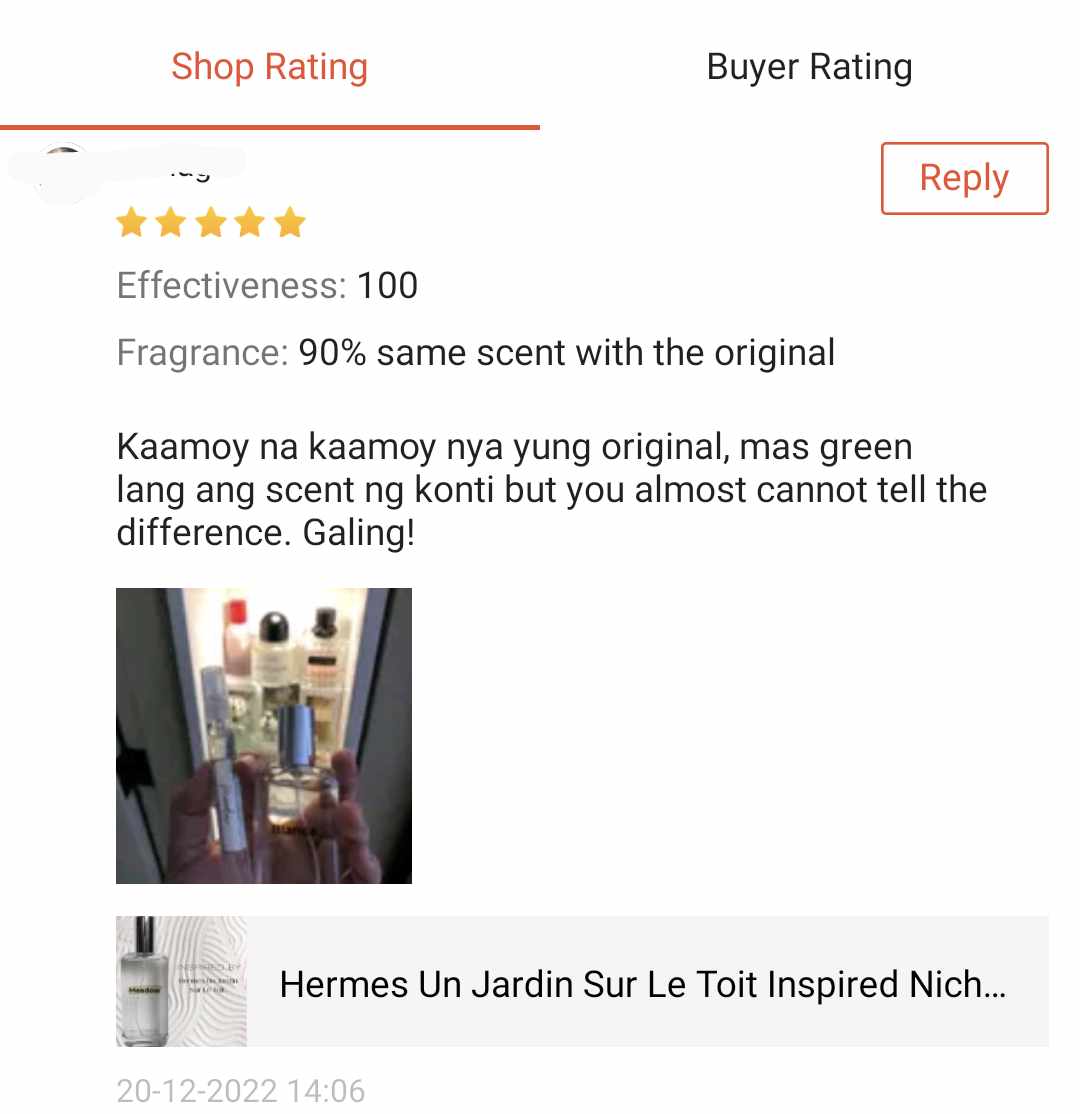1080x1114 pixels.
Task: Click the red underline beneath Shop Rating
Action: [270, 127]
